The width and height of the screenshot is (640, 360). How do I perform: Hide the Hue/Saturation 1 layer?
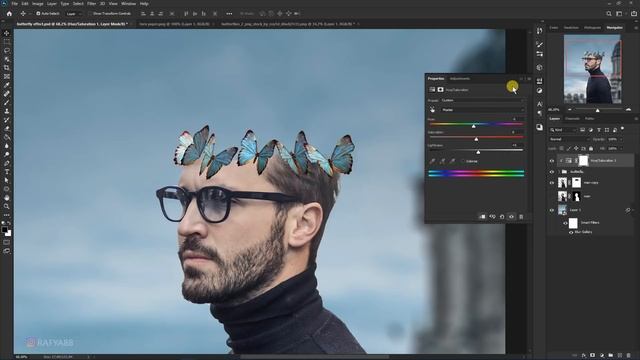coord(552,161)
